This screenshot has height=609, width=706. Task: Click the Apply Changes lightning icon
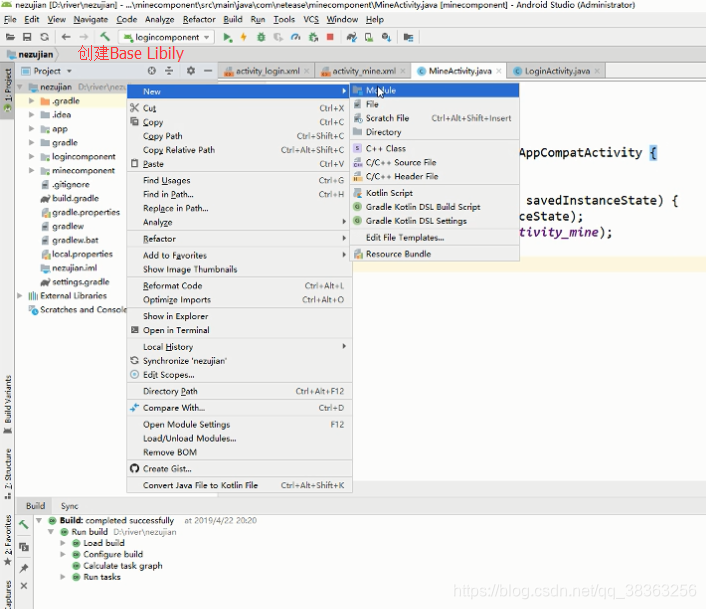244,37
